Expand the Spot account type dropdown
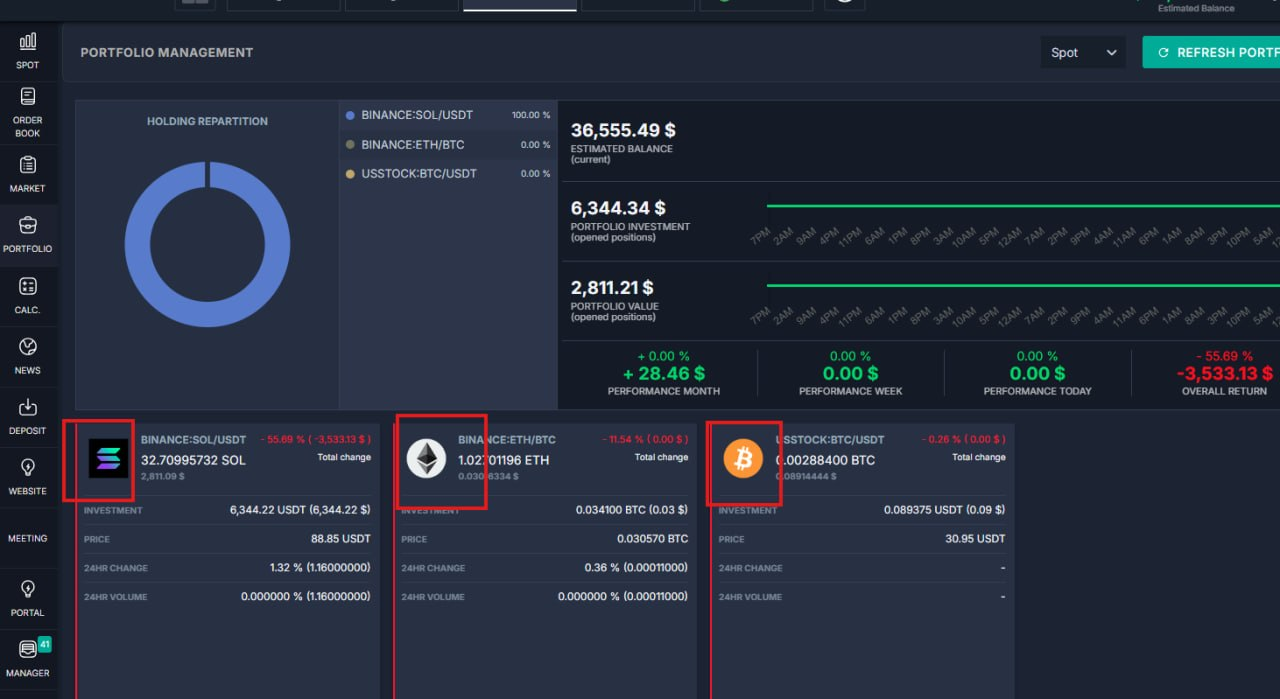 1083,53
